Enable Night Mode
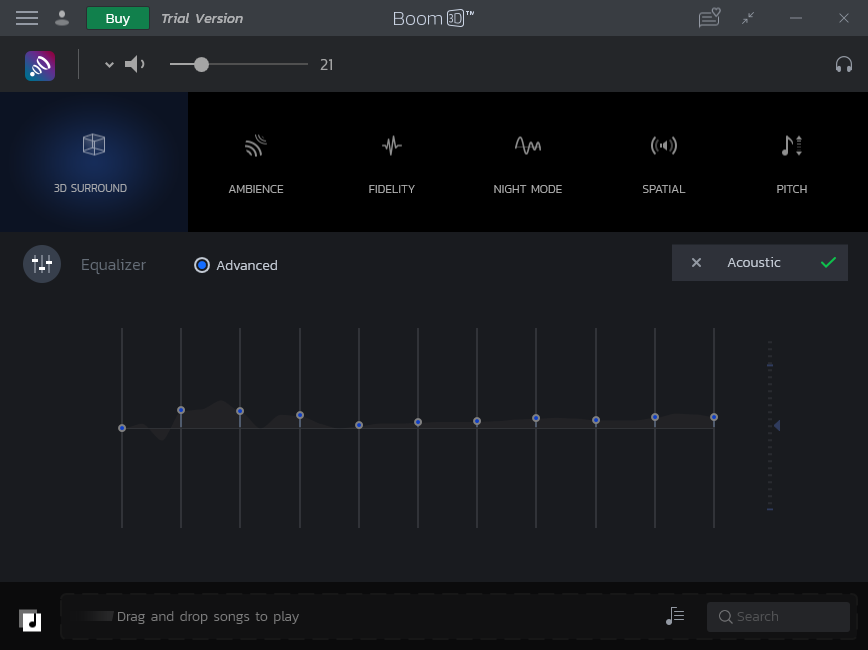868x650 pixels. click(527, 160)
